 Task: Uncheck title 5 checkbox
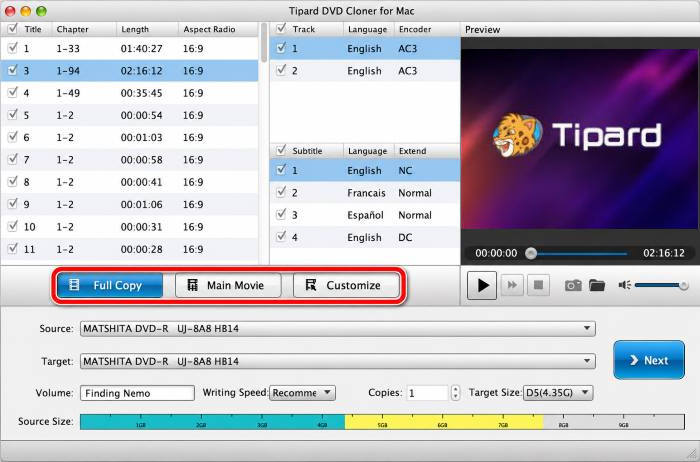13,115
